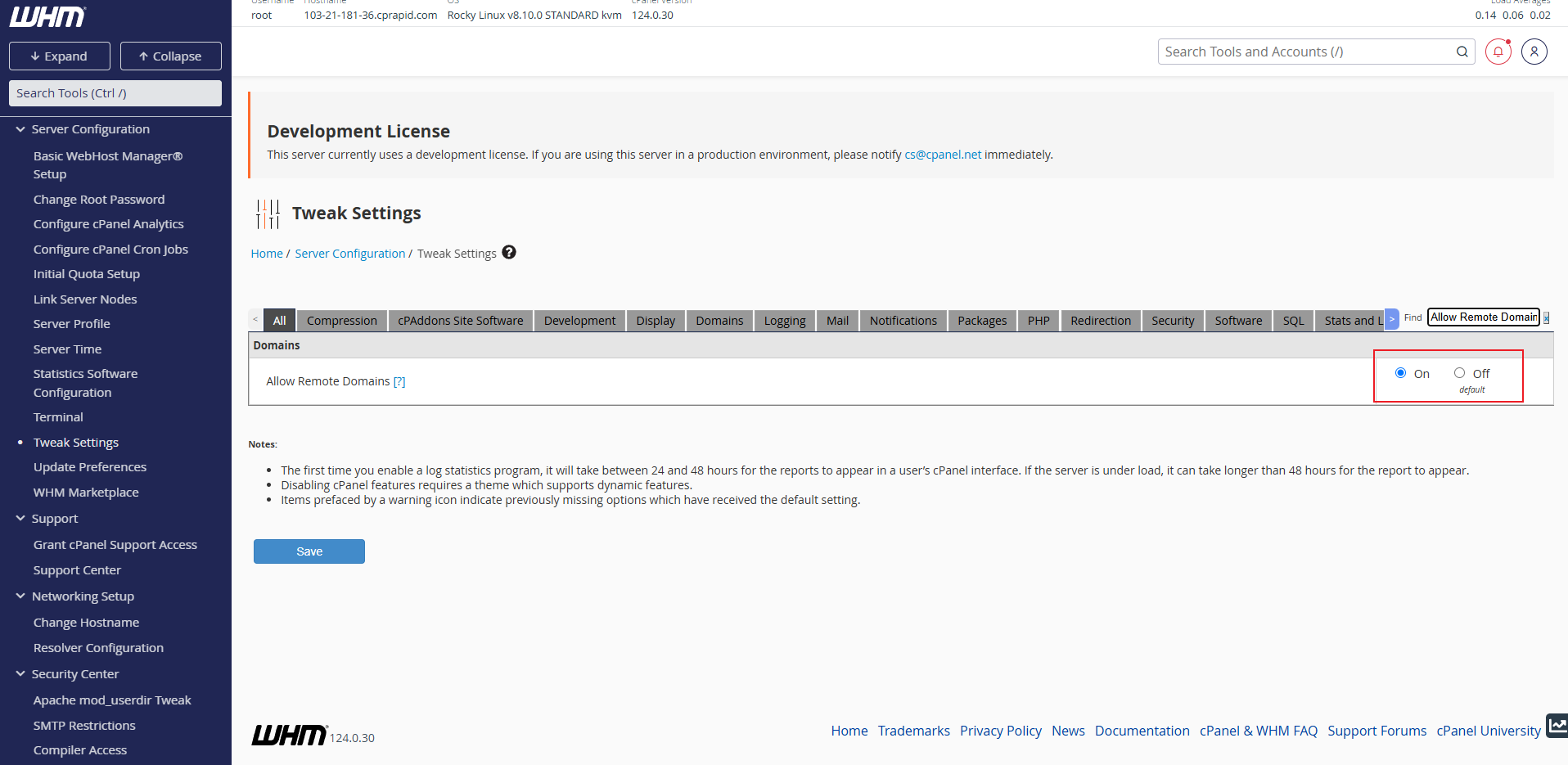Open Terminal in sidebar
The height and width of the screenshot is (765, 1568).
coord(58,417)
